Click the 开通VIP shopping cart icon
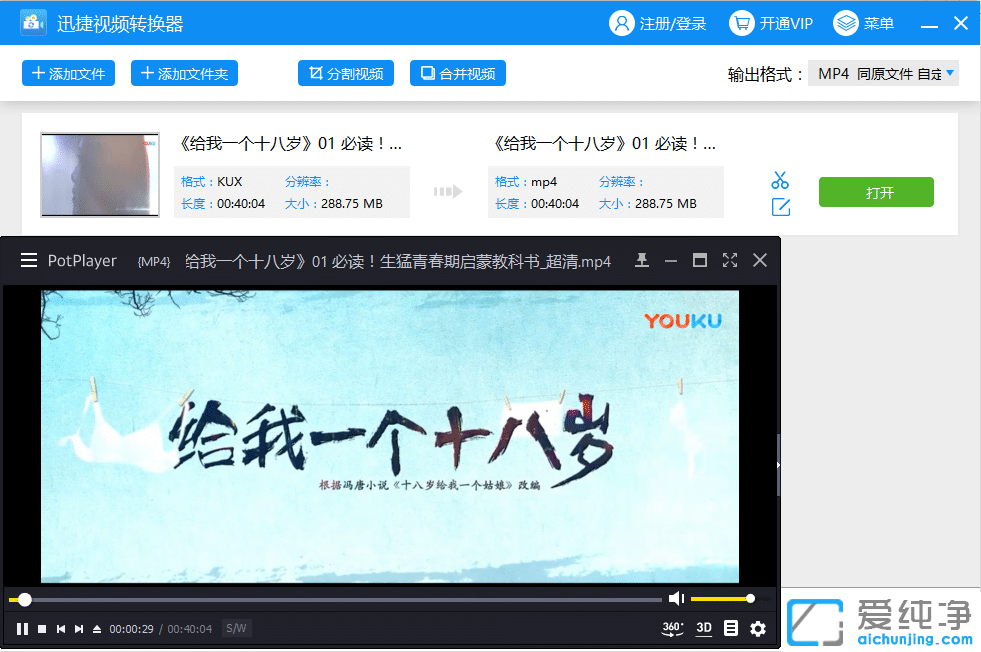 pyautogui.click(x=741, y=24)
